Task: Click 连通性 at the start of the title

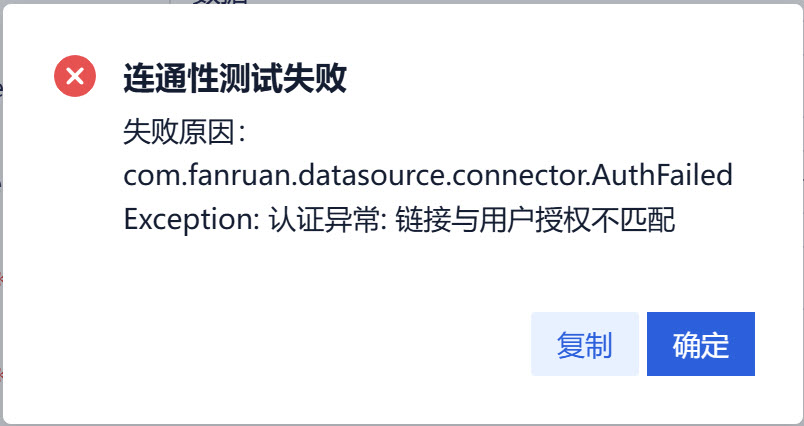Action: pyautogui.click(x=165, y=78)
